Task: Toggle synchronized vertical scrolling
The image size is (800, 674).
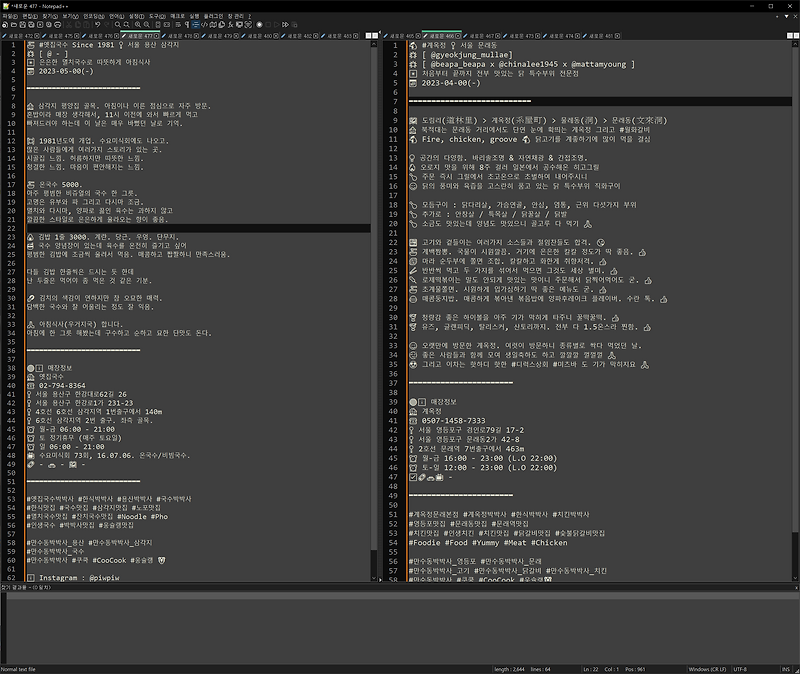Action: pos(158,24)
